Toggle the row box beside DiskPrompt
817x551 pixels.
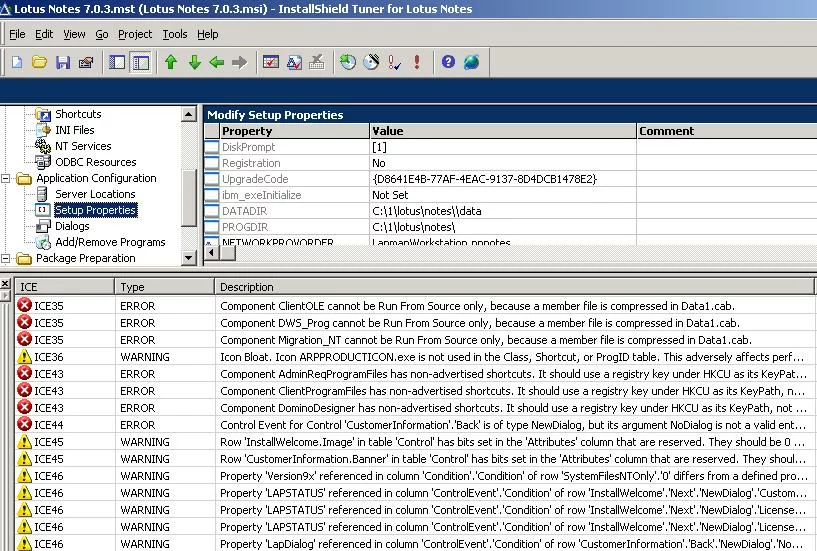(211, 147)
